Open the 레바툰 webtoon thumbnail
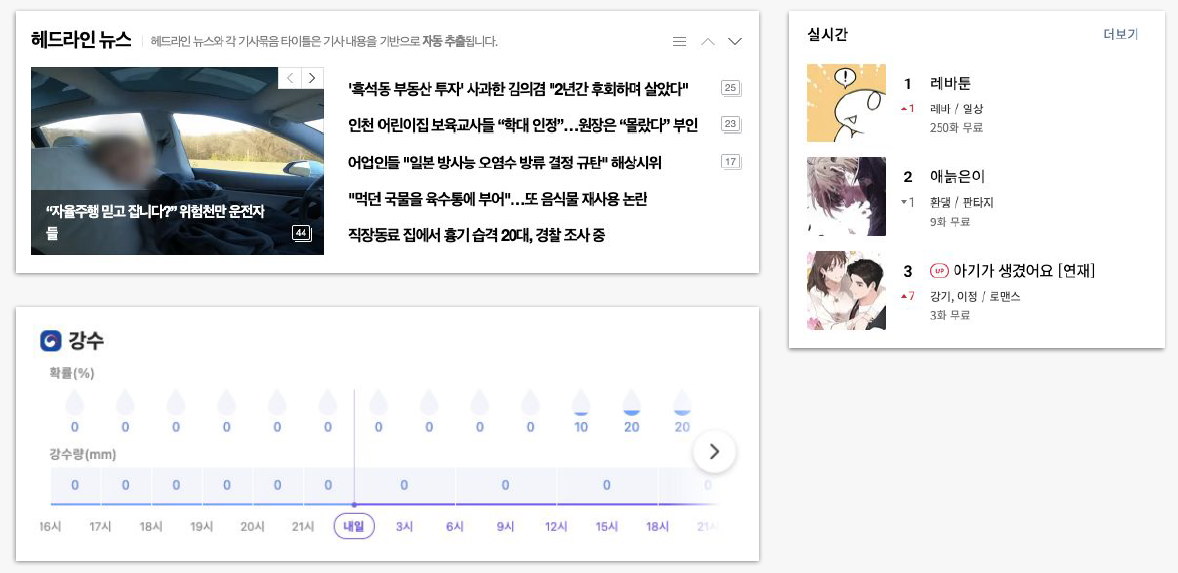Image resolution: width=1178 pixels, height=573 pixels. (846, 103)
